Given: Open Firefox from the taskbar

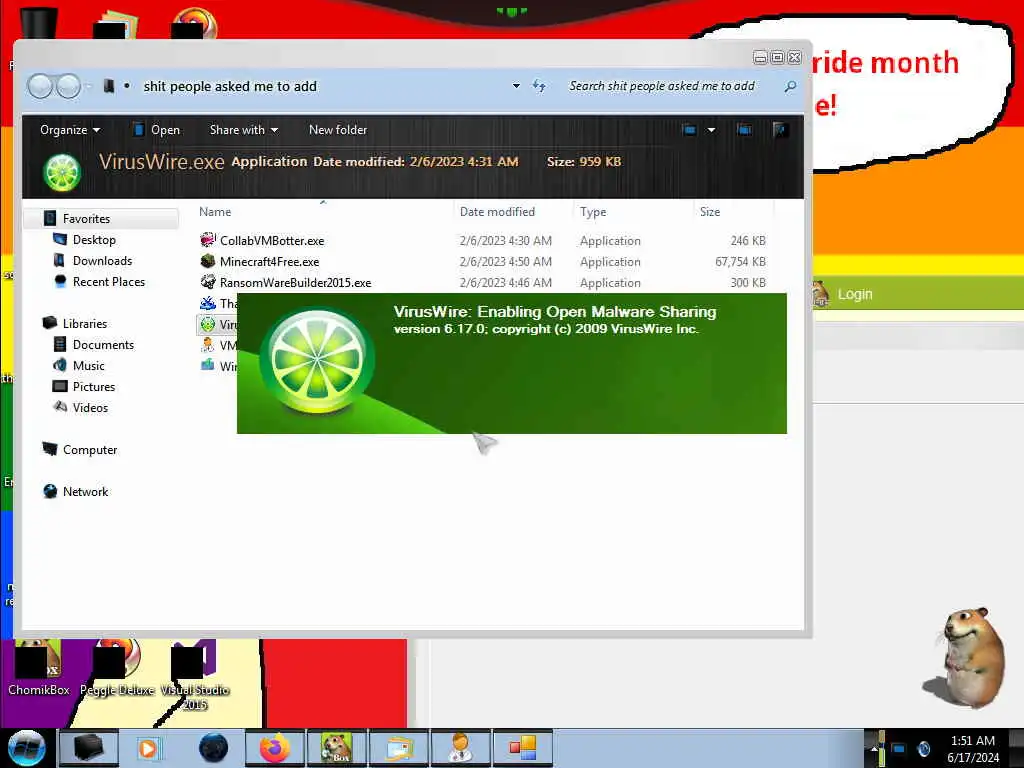Looking at the screenshot, I should pos(274,748).
